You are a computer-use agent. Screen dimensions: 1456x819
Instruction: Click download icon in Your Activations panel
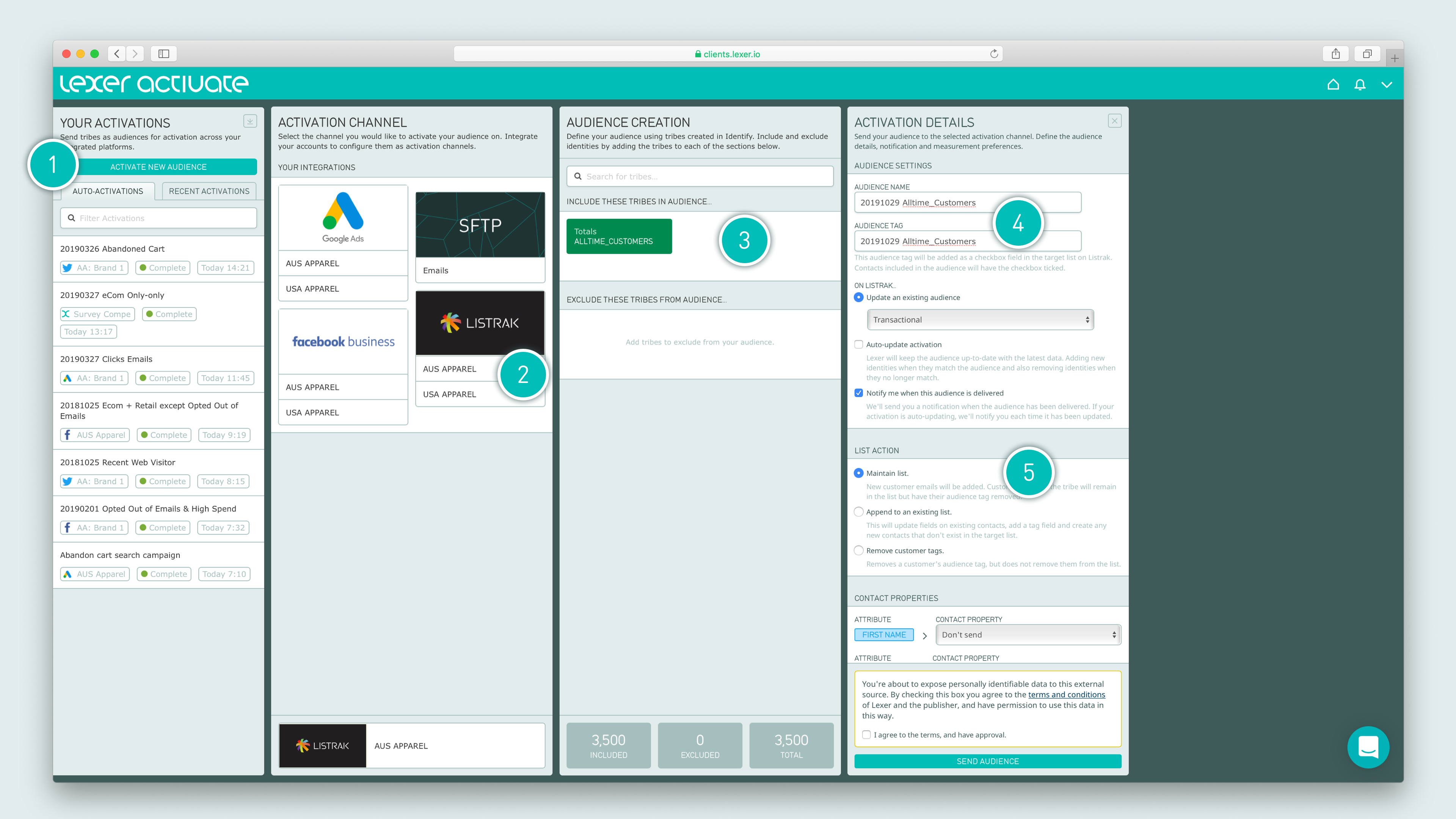pos(250,121)
